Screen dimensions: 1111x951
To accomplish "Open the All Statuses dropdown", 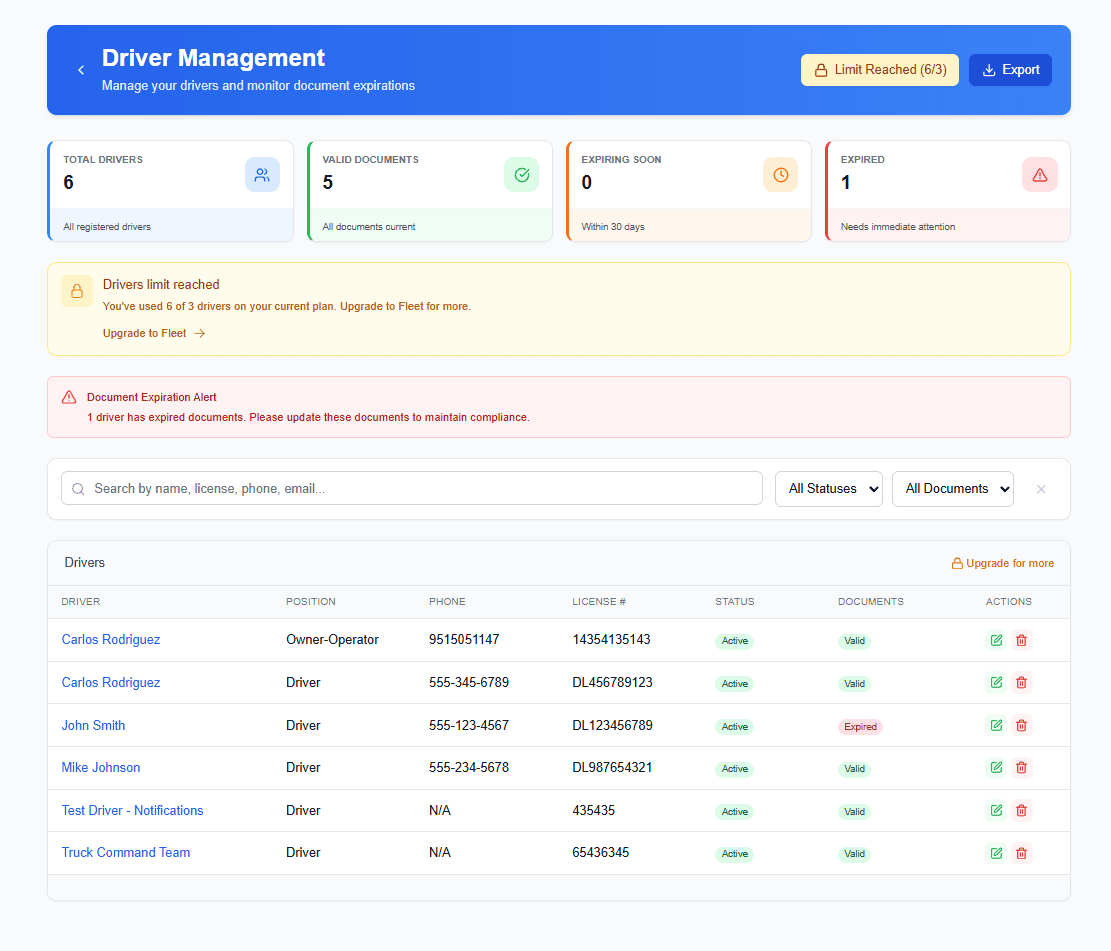I will coord(828,488).
